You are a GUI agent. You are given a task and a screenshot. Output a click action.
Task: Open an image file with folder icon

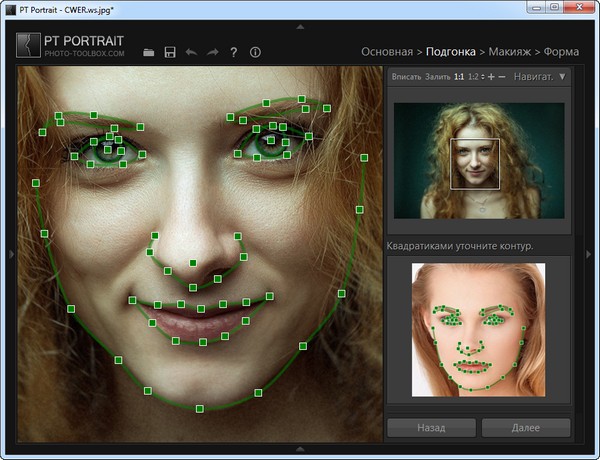[x=149, y=52]
